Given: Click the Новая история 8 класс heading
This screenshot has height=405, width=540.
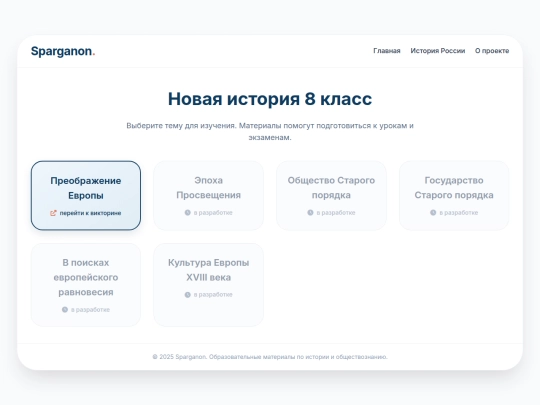Looking at the screenshot, I should coord(270,99).
